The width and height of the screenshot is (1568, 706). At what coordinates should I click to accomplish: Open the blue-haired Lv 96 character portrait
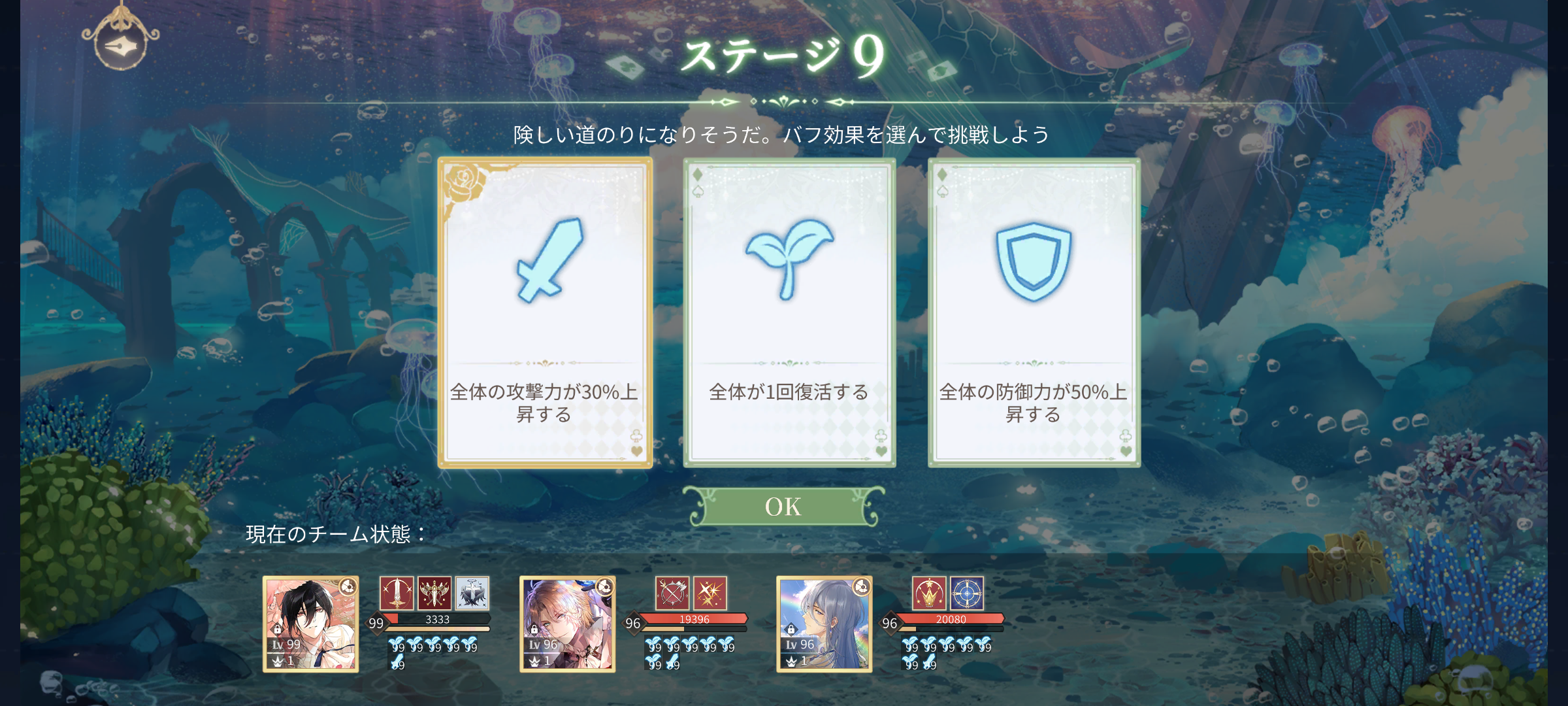(x=824, y=624)
